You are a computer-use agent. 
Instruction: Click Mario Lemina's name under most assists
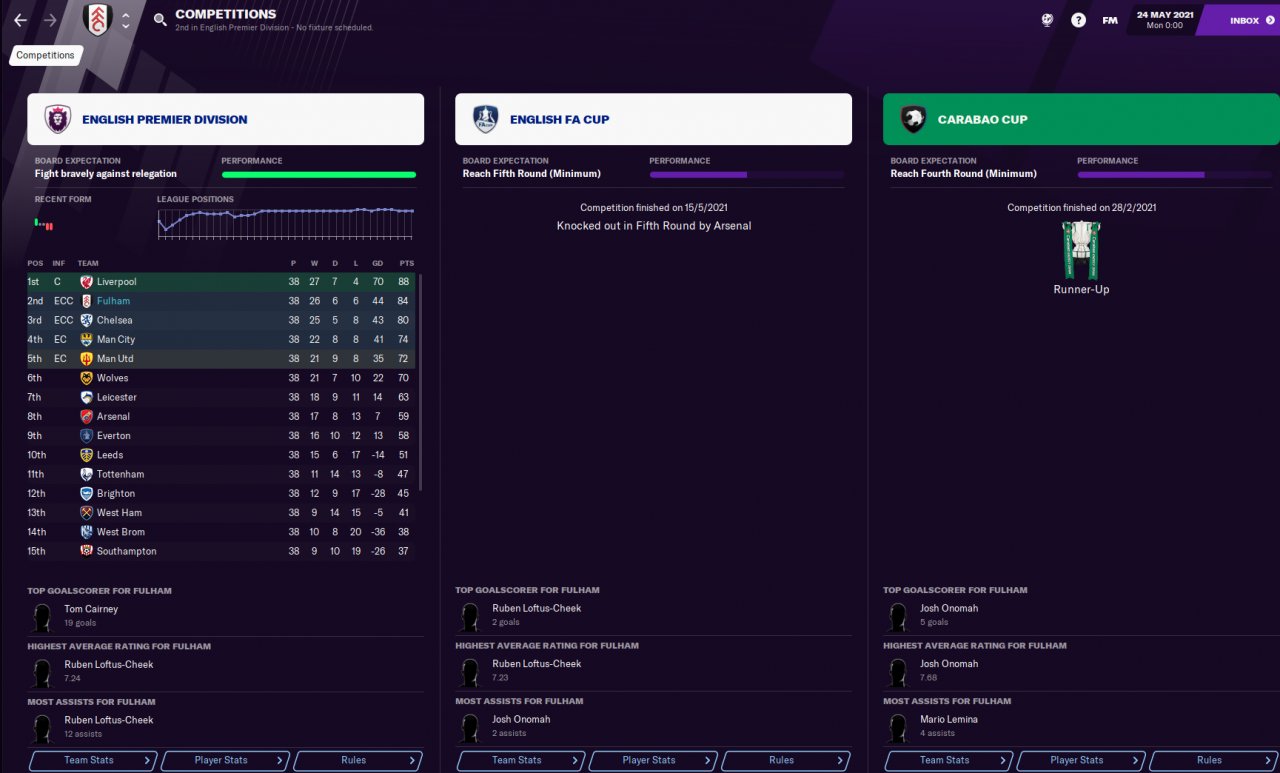pos(949,720)
